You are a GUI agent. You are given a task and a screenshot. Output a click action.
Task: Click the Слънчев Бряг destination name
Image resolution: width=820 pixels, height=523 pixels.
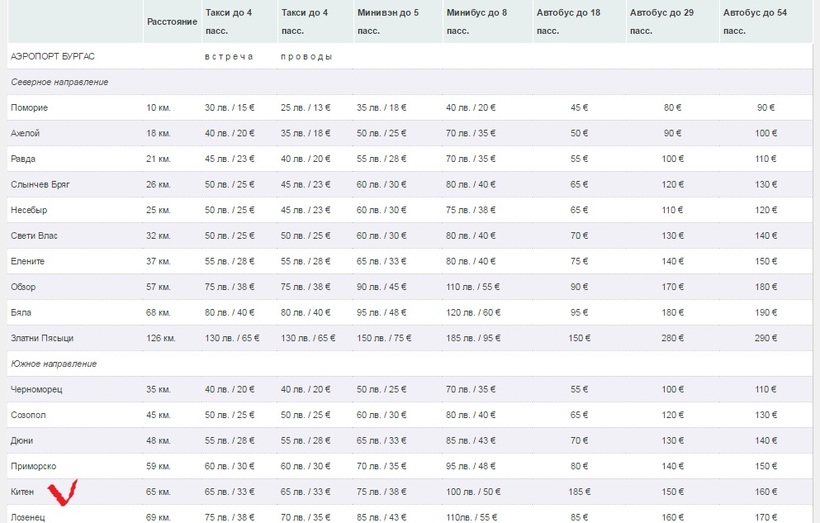coord(40,185)
